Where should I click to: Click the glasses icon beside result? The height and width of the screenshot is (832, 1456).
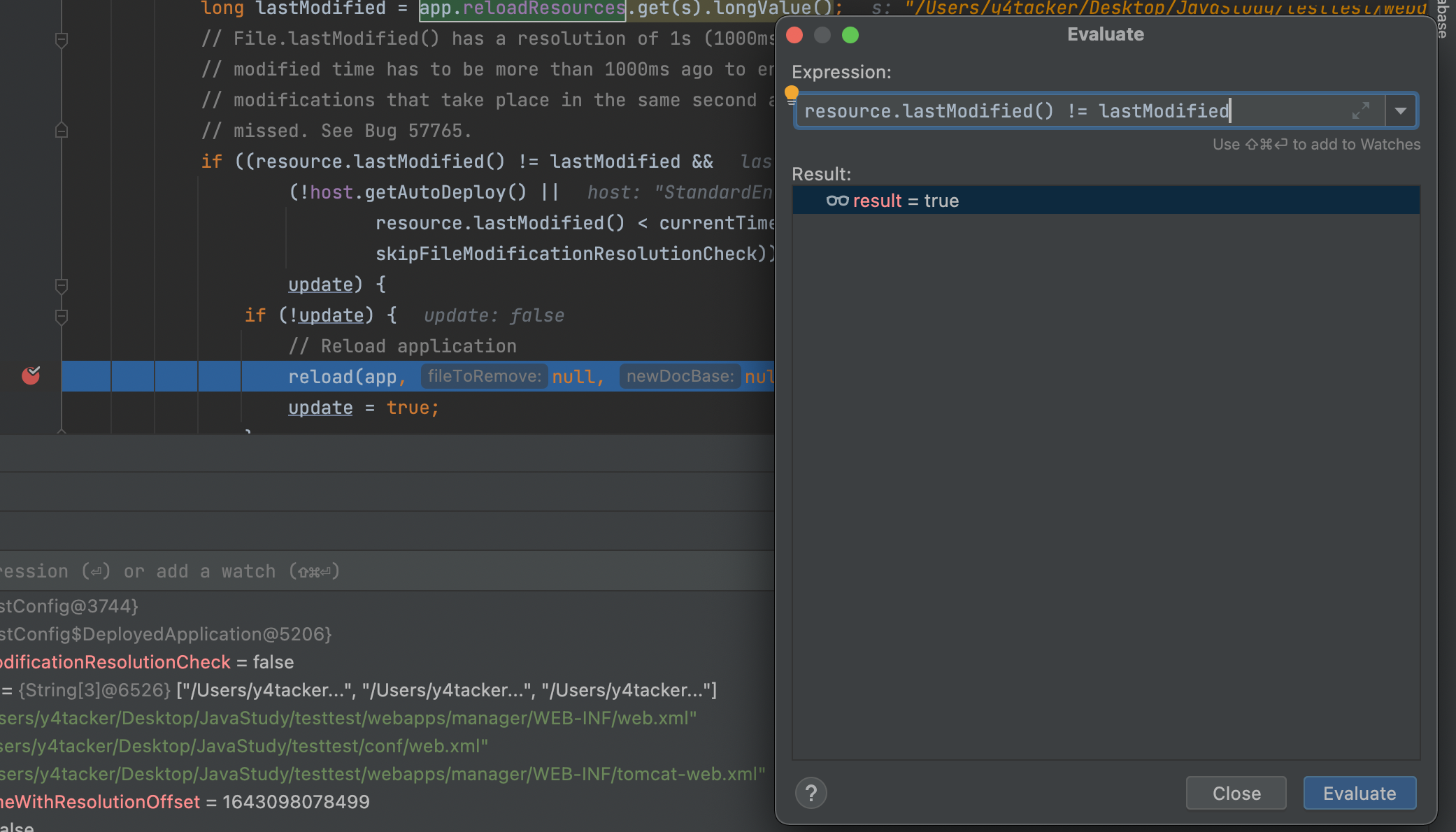click(x=837, y=201)
